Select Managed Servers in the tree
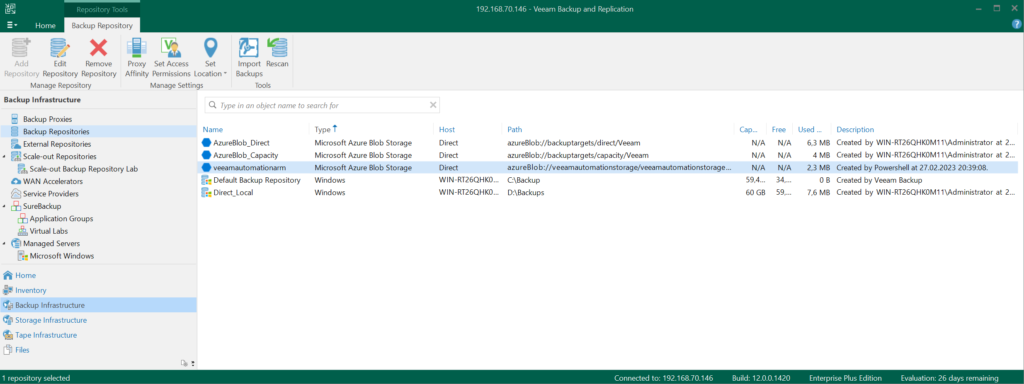Screen dimensions: 1024x384 click(x=51, y=243)
